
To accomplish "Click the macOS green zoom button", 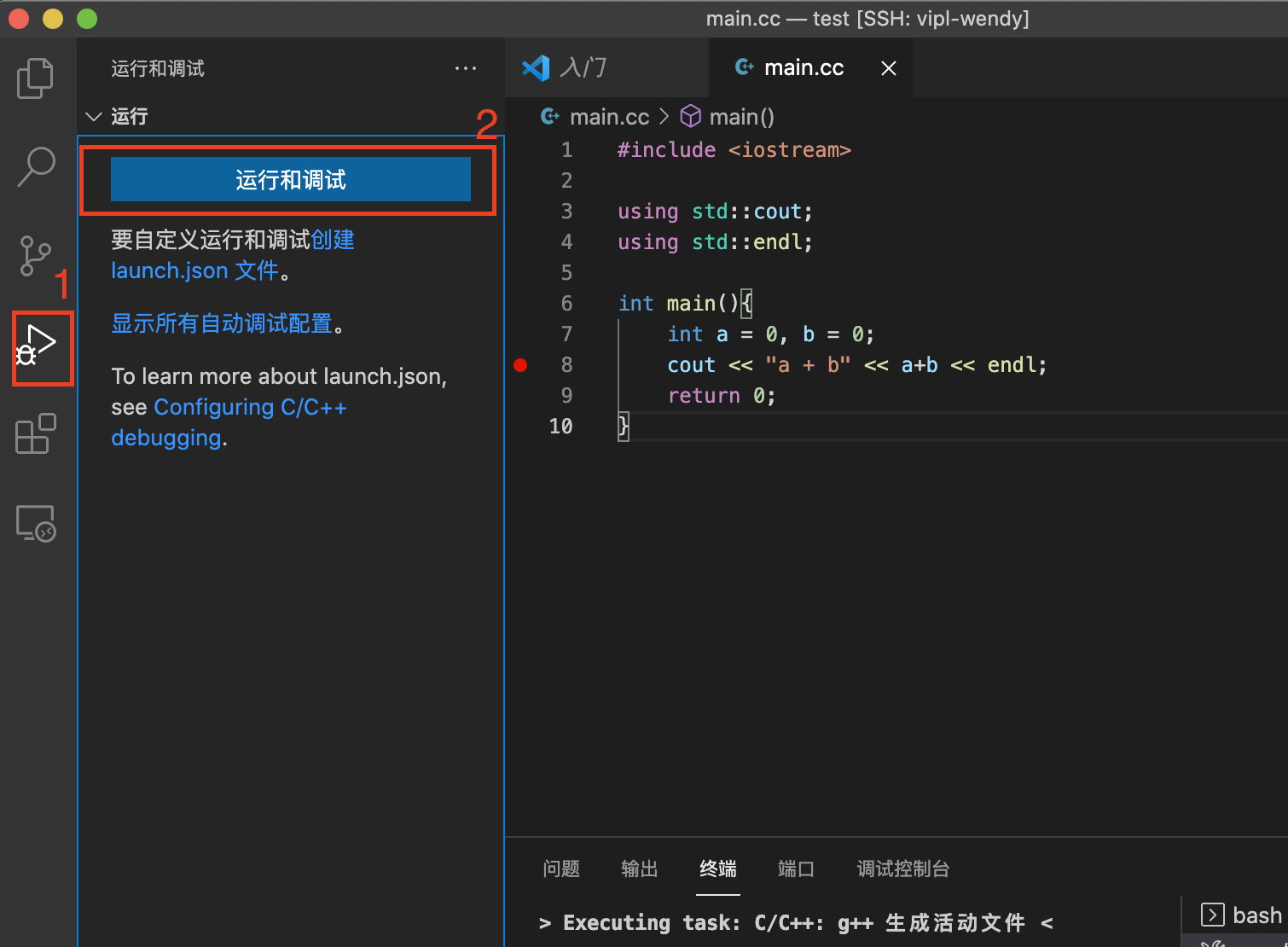I will pos(86,18).
